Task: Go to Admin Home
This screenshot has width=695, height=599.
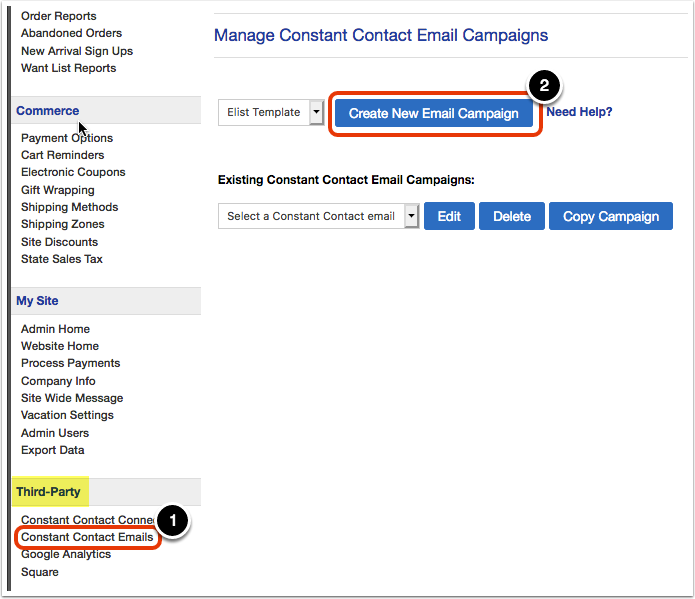Action: [55, 329]
